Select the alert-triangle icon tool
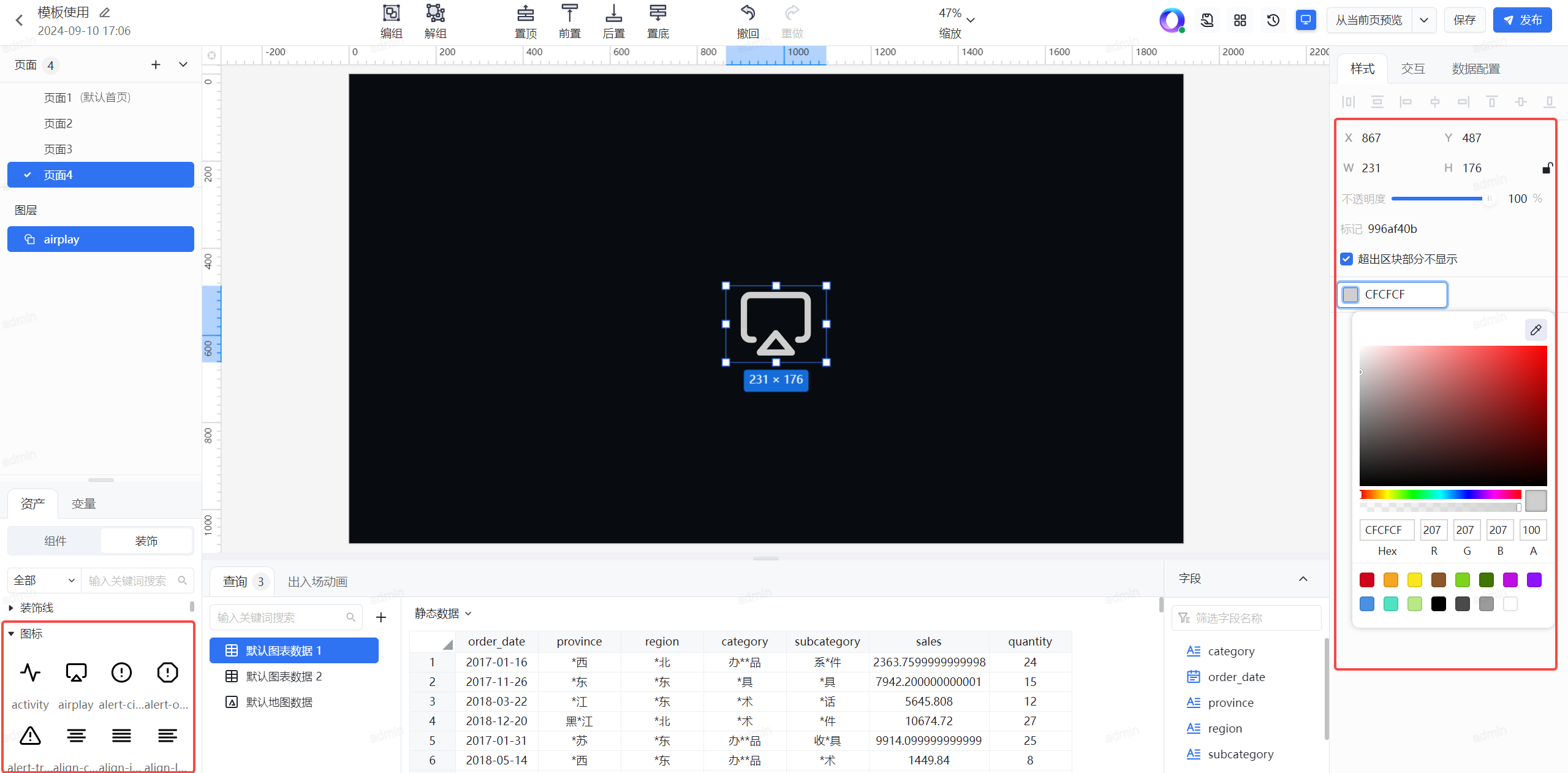Image resolution: width=1568 pixels, height=773 pixels. coord(31,736)
